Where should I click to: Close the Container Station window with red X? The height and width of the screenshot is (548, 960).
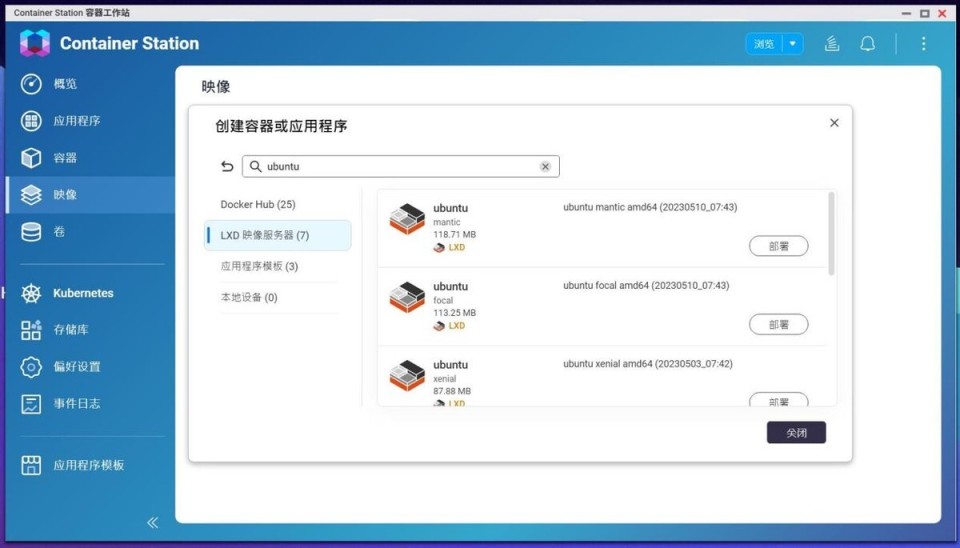(942, 13)
